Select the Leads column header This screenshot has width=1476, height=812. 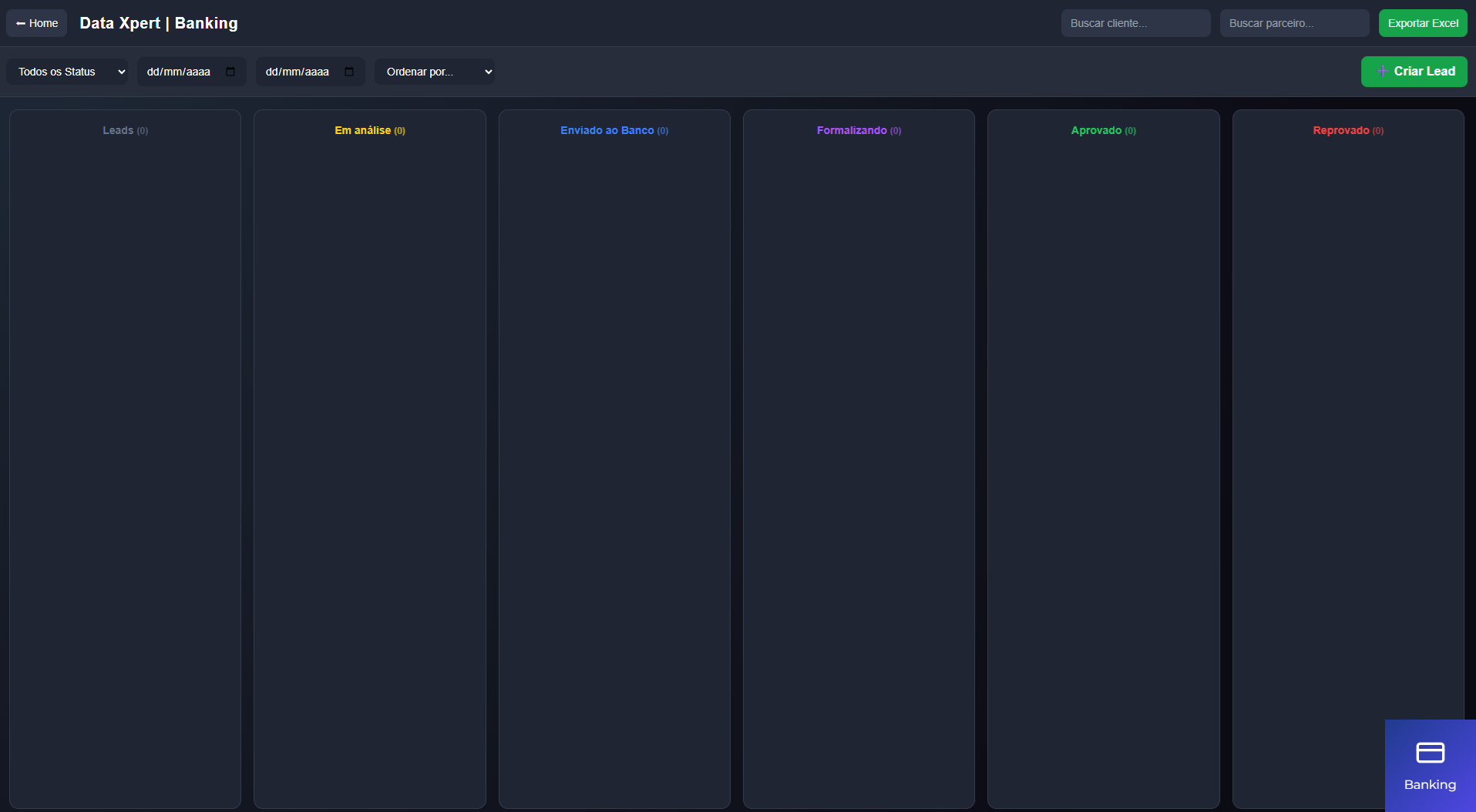pos(125,130)
